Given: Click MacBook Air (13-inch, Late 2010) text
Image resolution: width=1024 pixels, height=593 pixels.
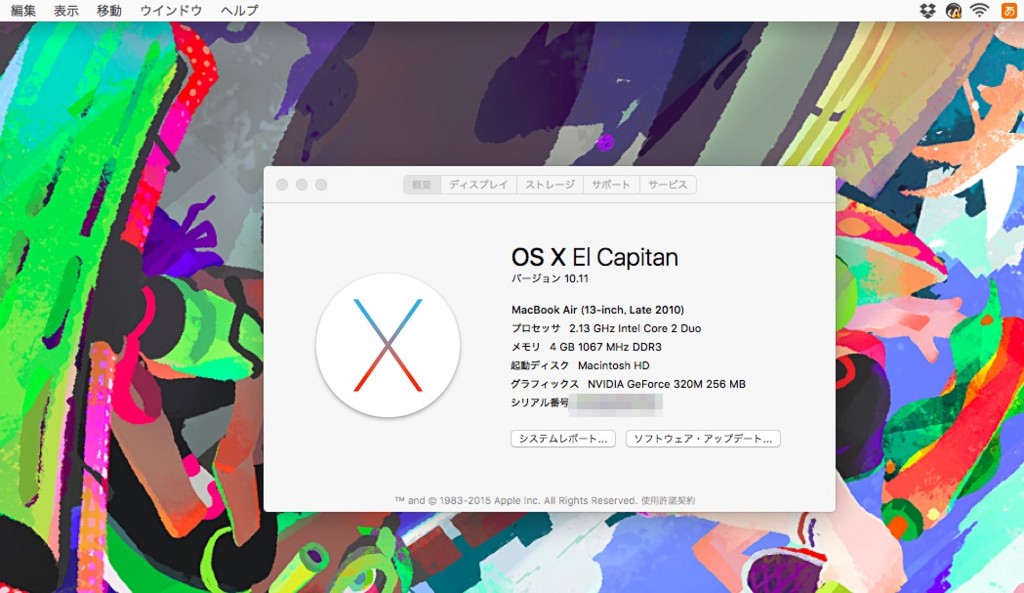Looking at the screenshot, I should [x=598, y=310].
